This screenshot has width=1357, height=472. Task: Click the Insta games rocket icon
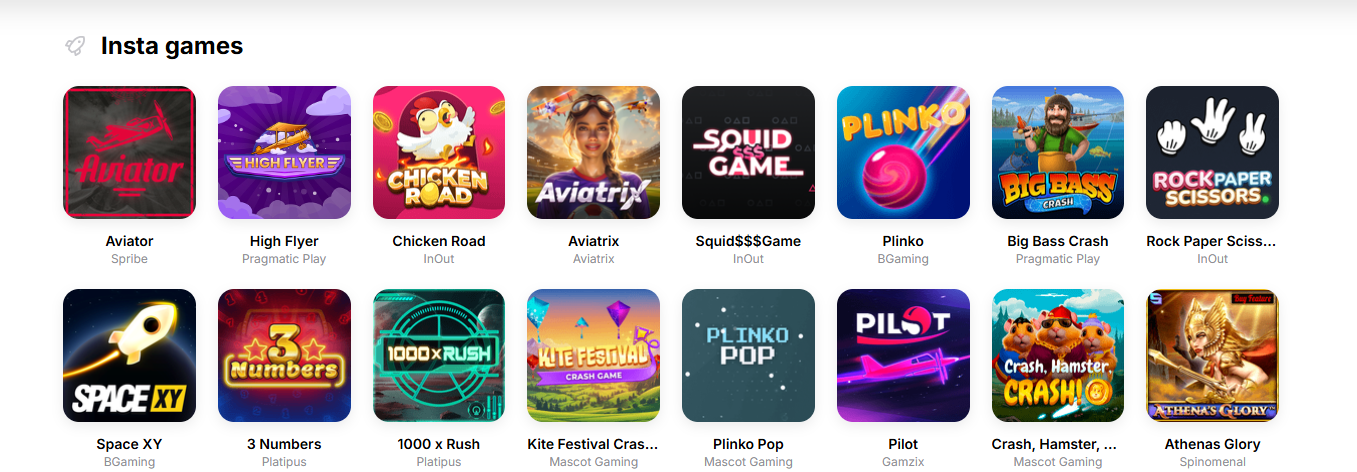click(x=75, y=46)
